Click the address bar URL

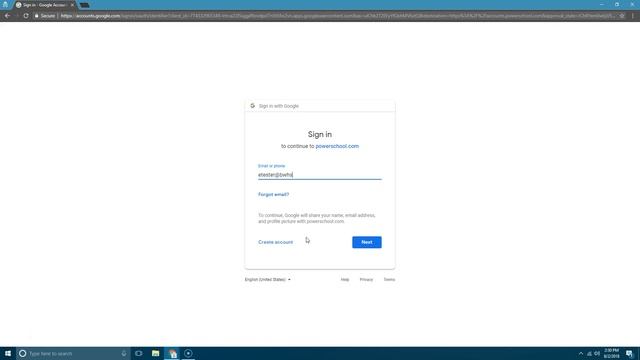click(337, 16)
